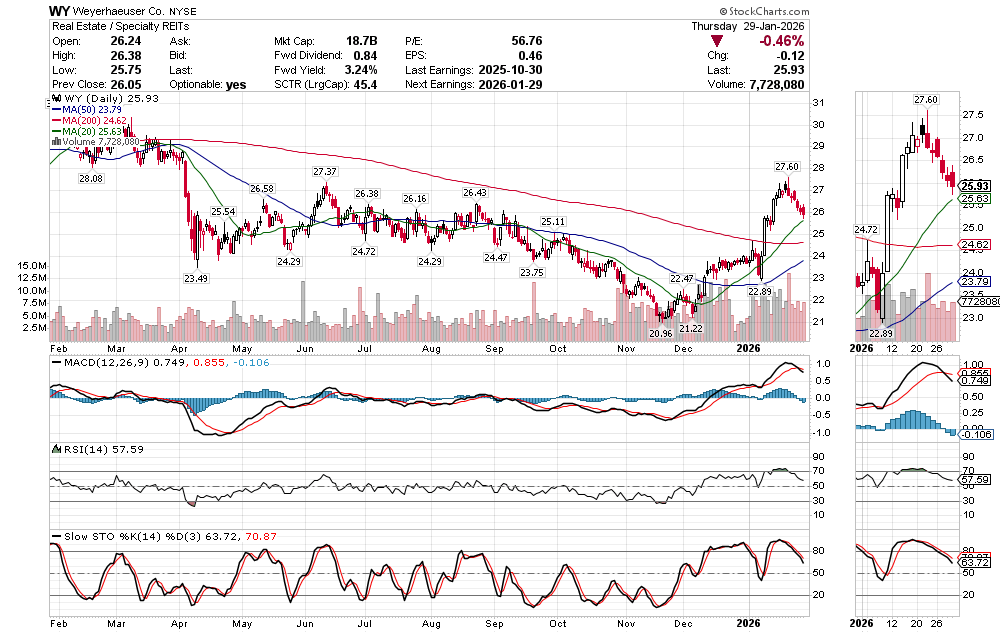This screenshot has height=633, width=1000.
Task: Click the 22.89 low label in zoomed chart
Action: pos(880,333)
